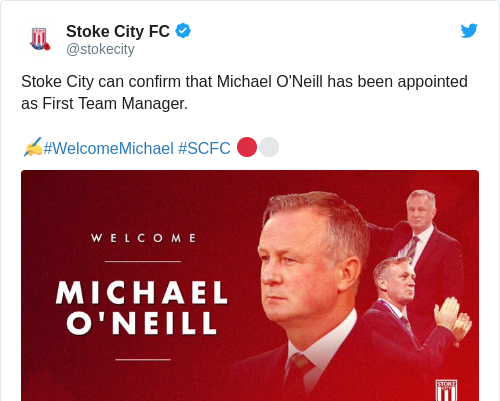Click the white circle emoji
This screenshot has width=500, height=401.
[269, 147]
